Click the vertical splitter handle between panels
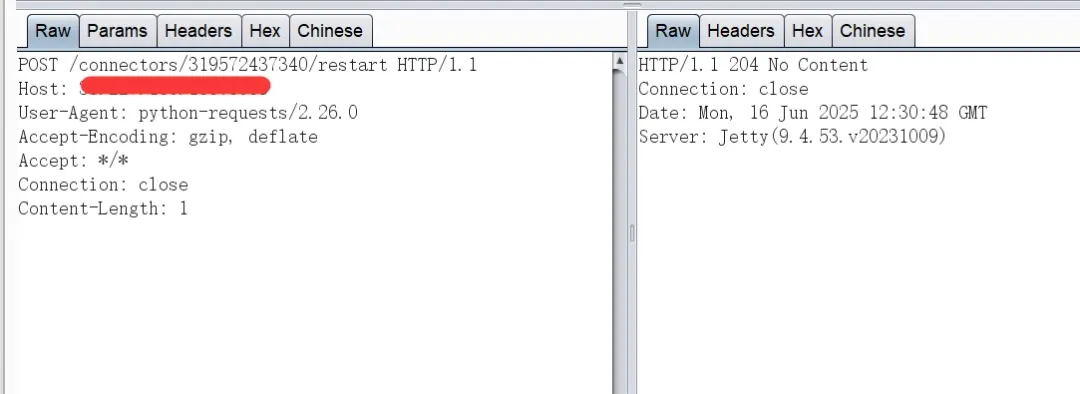This screenshot has width=1080, height=394. click(632, 234)
